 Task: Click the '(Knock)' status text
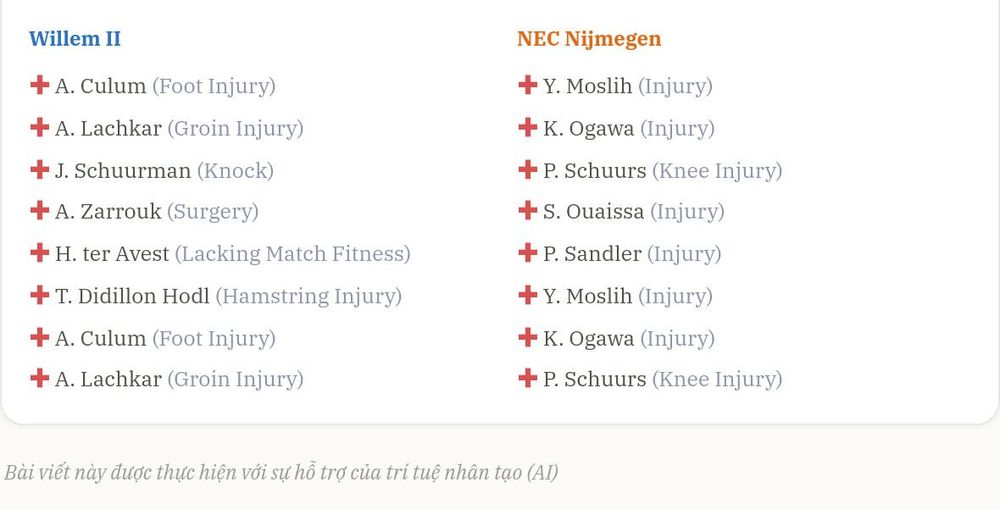[235, 171]
